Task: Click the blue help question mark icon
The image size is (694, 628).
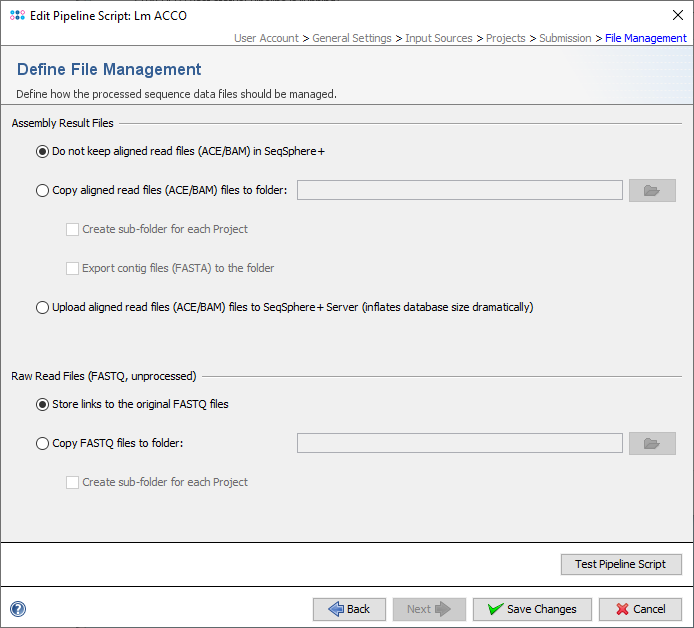Action: [x=18, y=609]
